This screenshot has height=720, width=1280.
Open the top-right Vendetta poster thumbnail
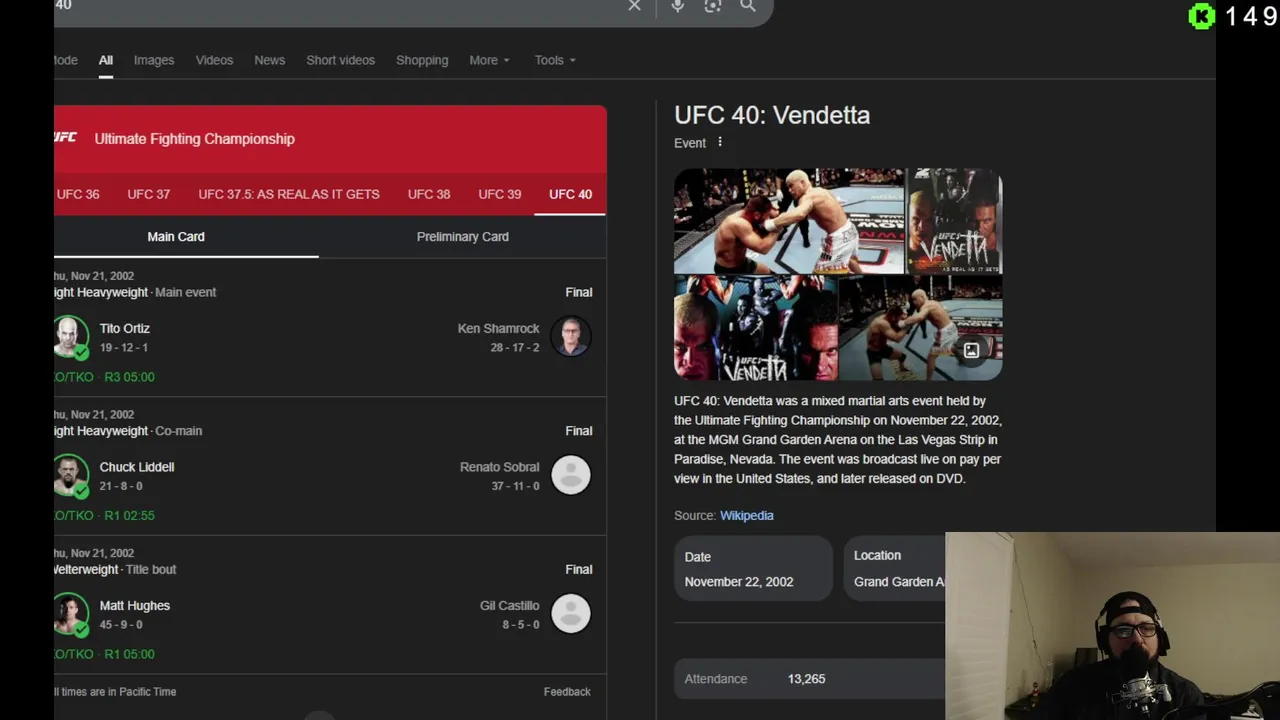(954, 221)
